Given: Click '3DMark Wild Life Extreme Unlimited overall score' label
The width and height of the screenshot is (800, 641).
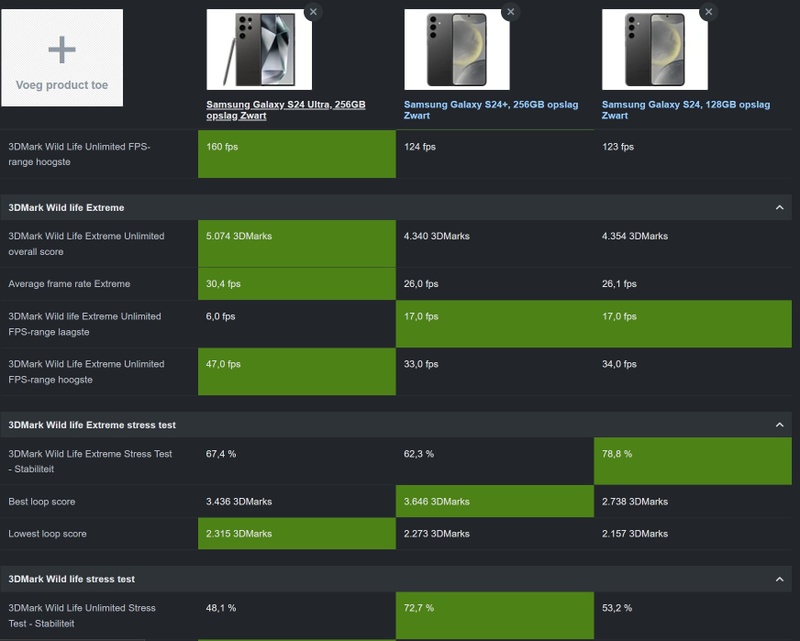Looking at the screenshot, I should (x=86, y=243).
